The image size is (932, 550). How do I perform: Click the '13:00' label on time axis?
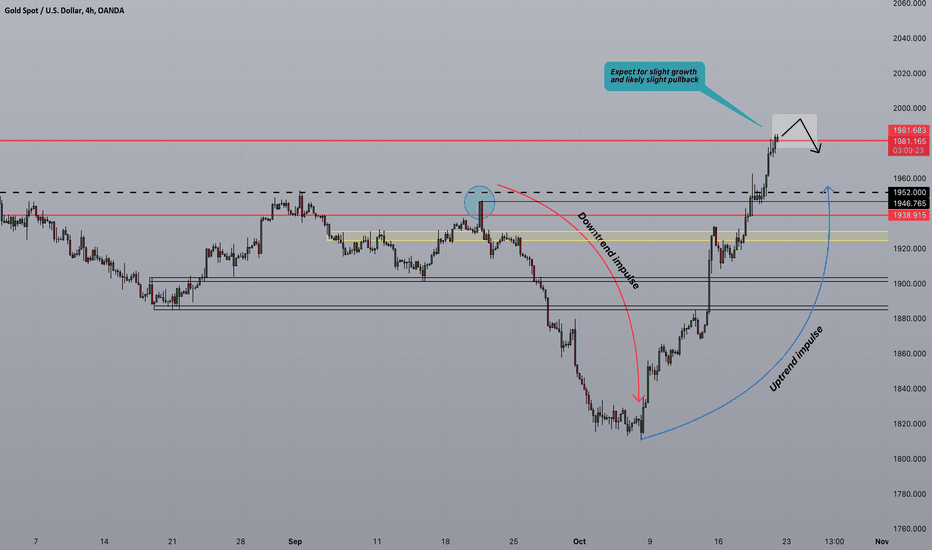pyautogui.click(x=834, y=542)
